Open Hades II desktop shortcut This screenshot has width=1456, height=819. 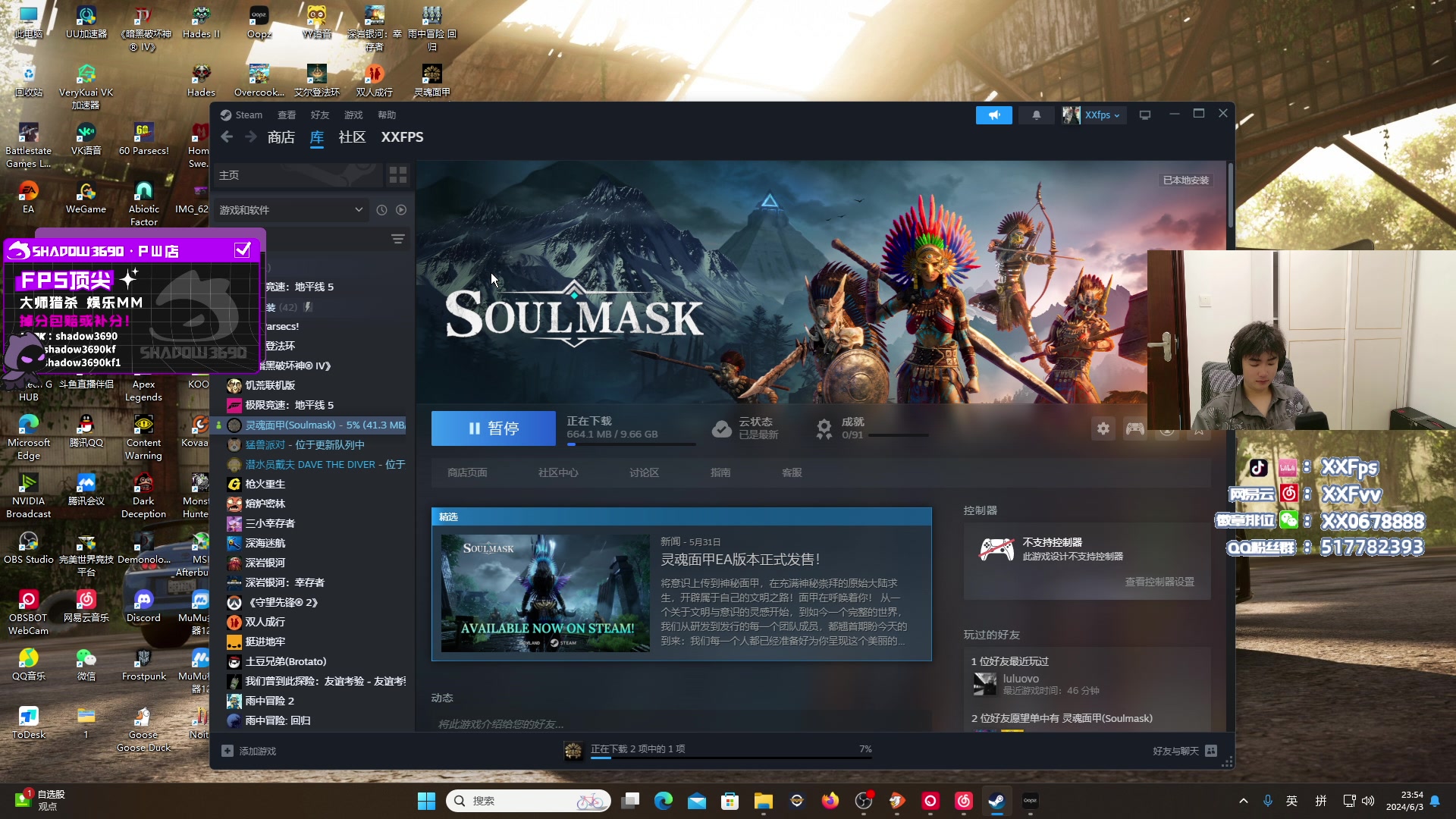pyautogui.click(x=201, y=23)
